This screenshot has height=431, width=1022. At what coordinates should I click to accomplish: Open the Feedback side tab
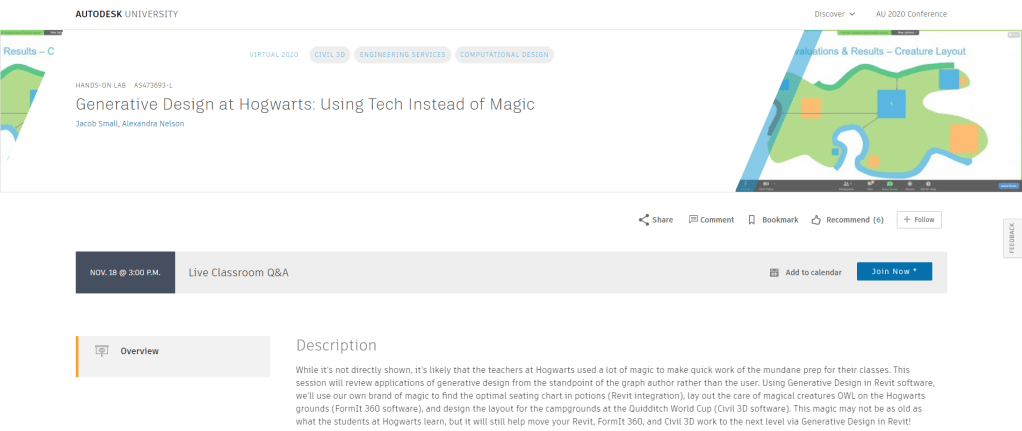(1011, 240)
